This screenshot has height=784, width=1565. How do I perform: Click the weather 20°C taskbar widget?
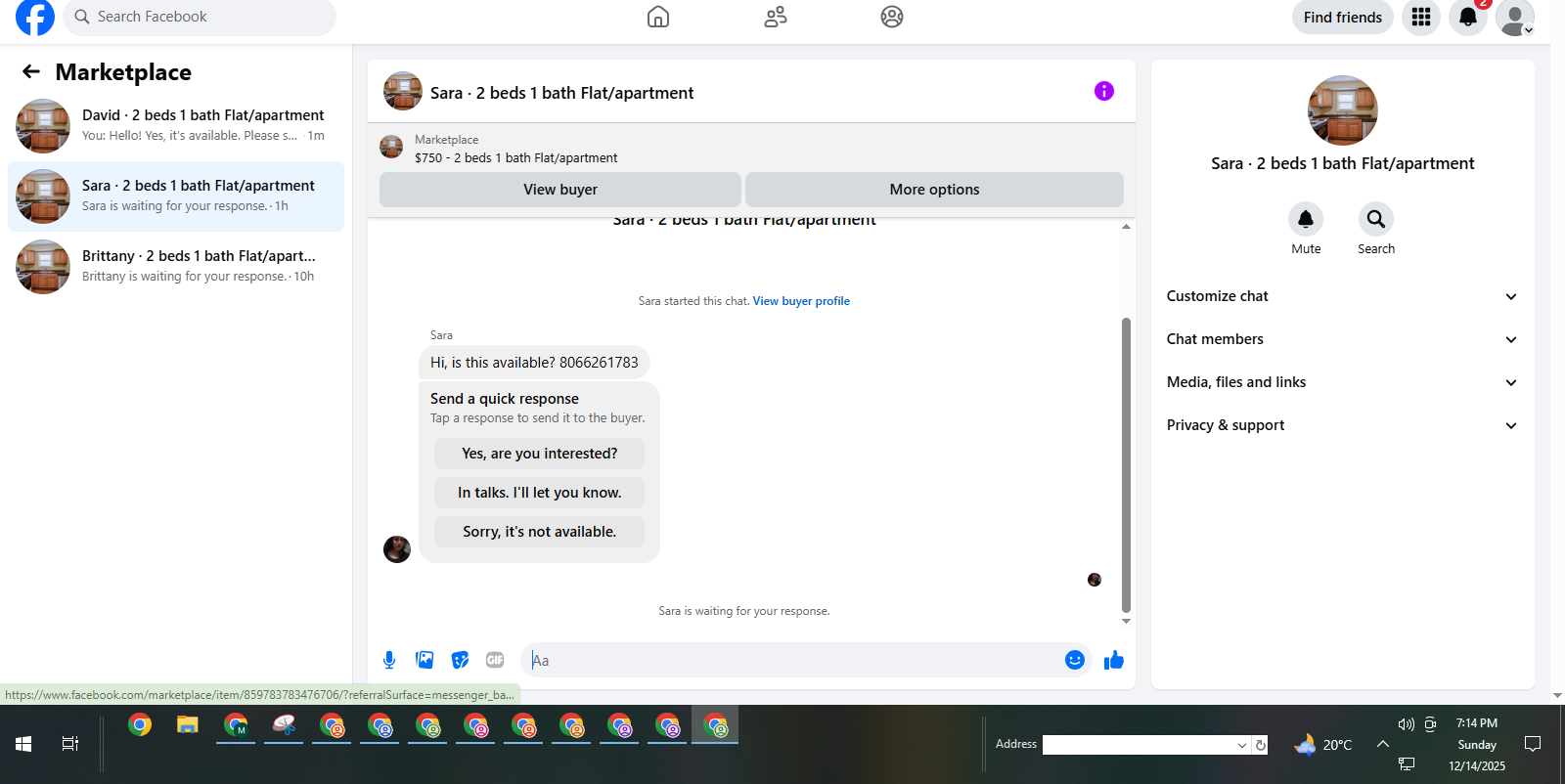pos(1322,745)
